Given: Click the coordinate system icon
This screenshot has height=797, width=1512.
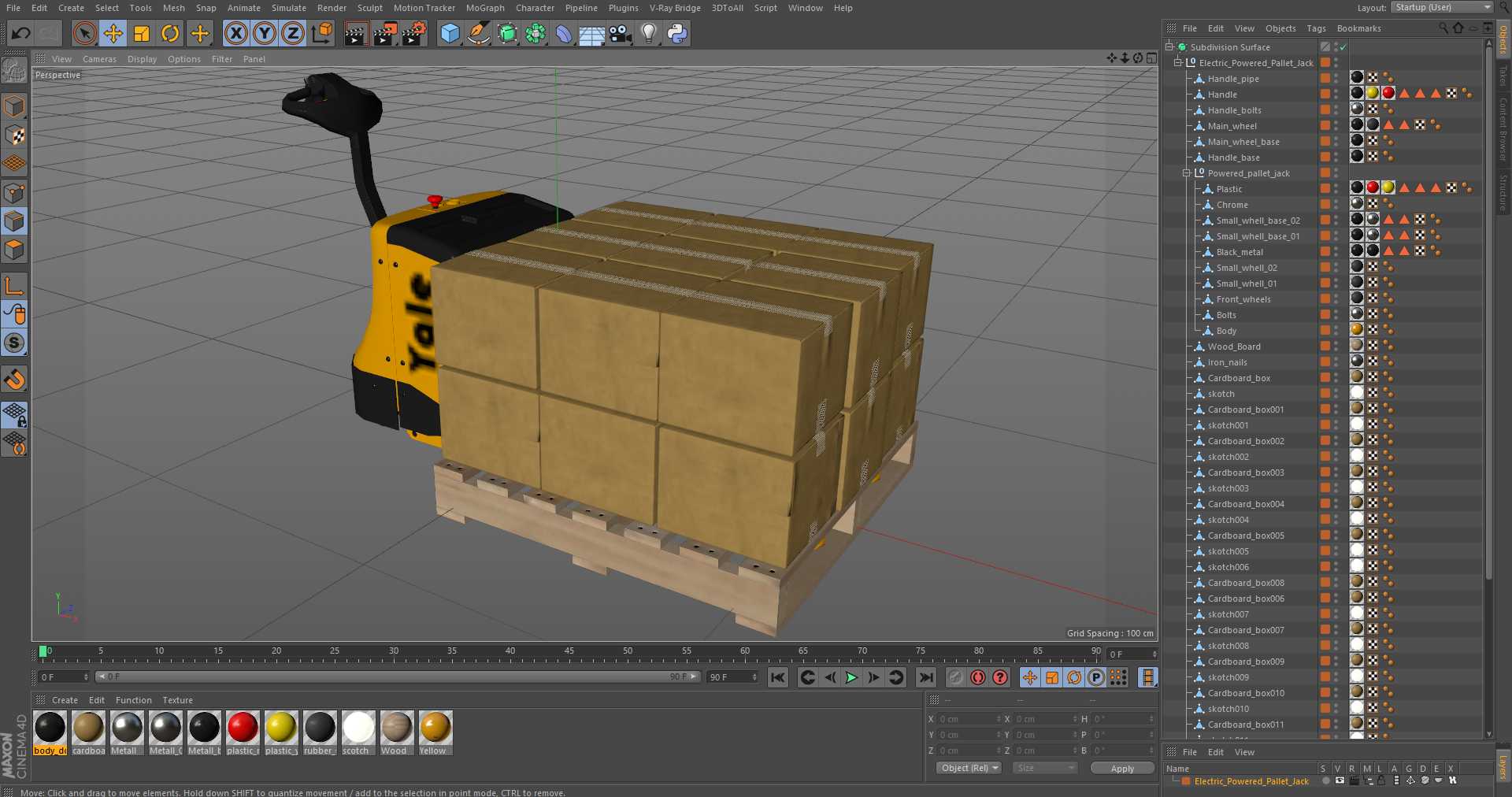Looking at the screenshot, I should click(322, 33).
